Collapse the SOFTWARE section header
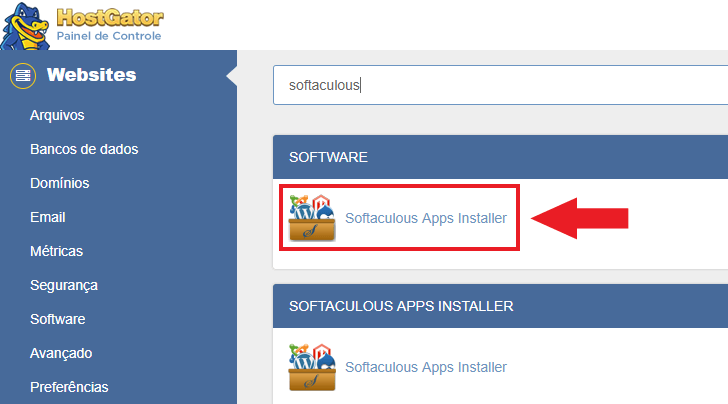Image resolution: width=728 pixels, height=404 pixels. [500, 157]
